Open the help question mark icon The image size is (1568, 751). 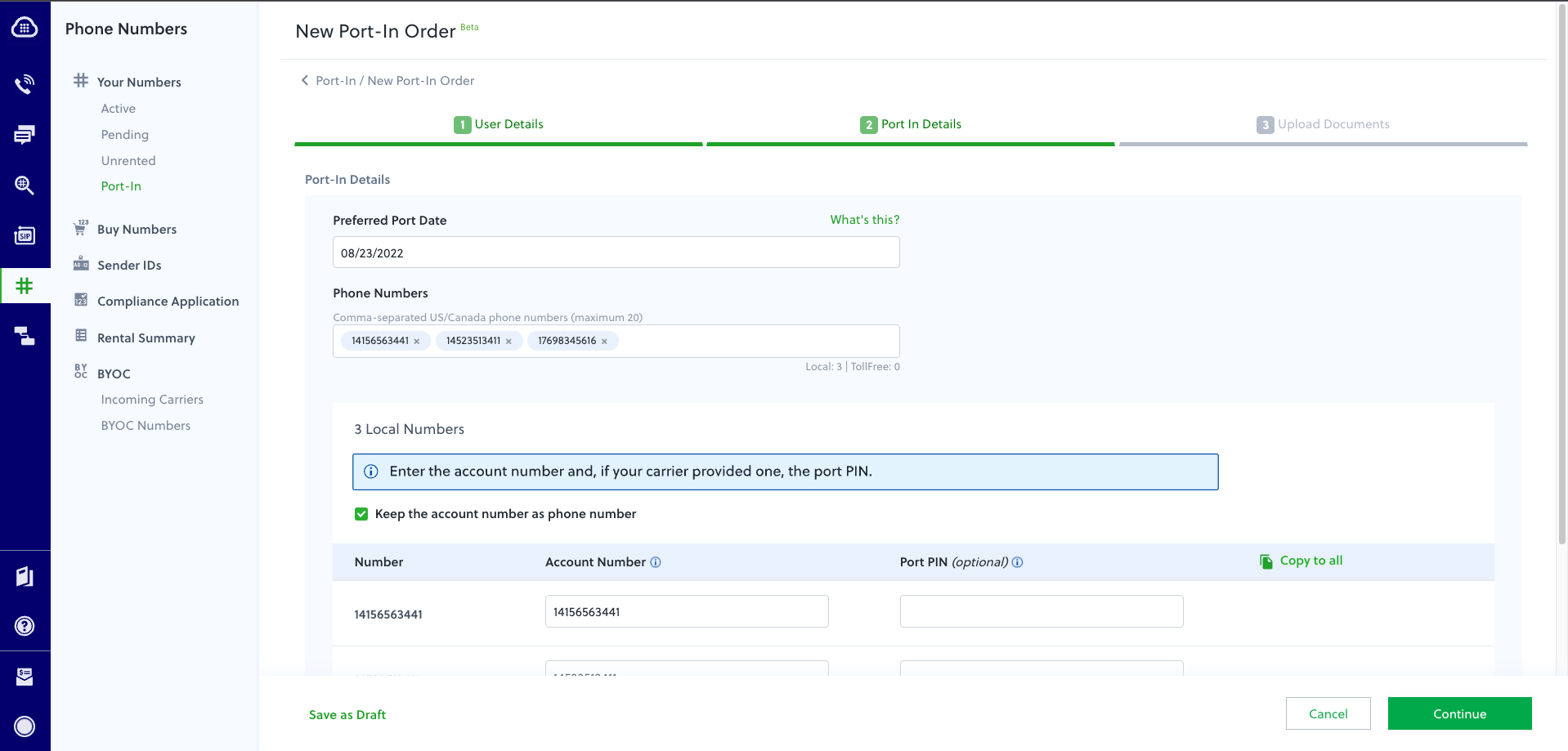coord(25,626)
